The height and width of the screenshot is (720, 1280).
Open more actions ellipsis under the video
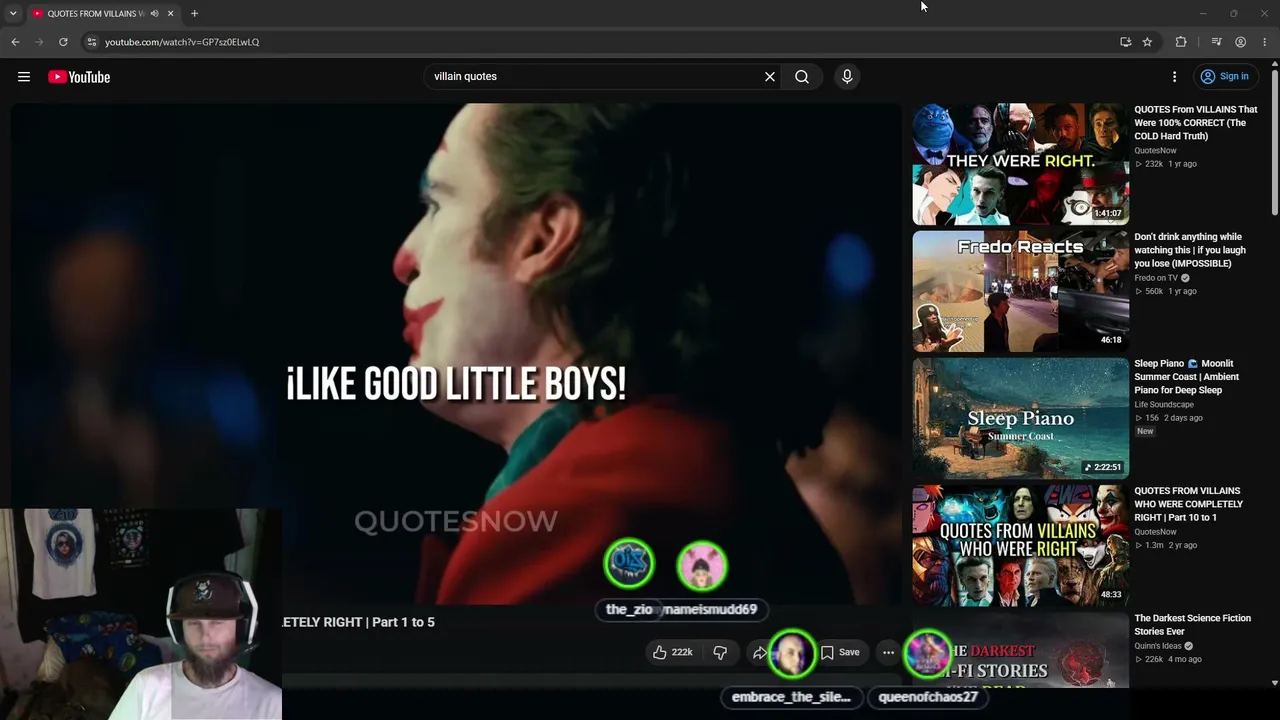(888, 653)
